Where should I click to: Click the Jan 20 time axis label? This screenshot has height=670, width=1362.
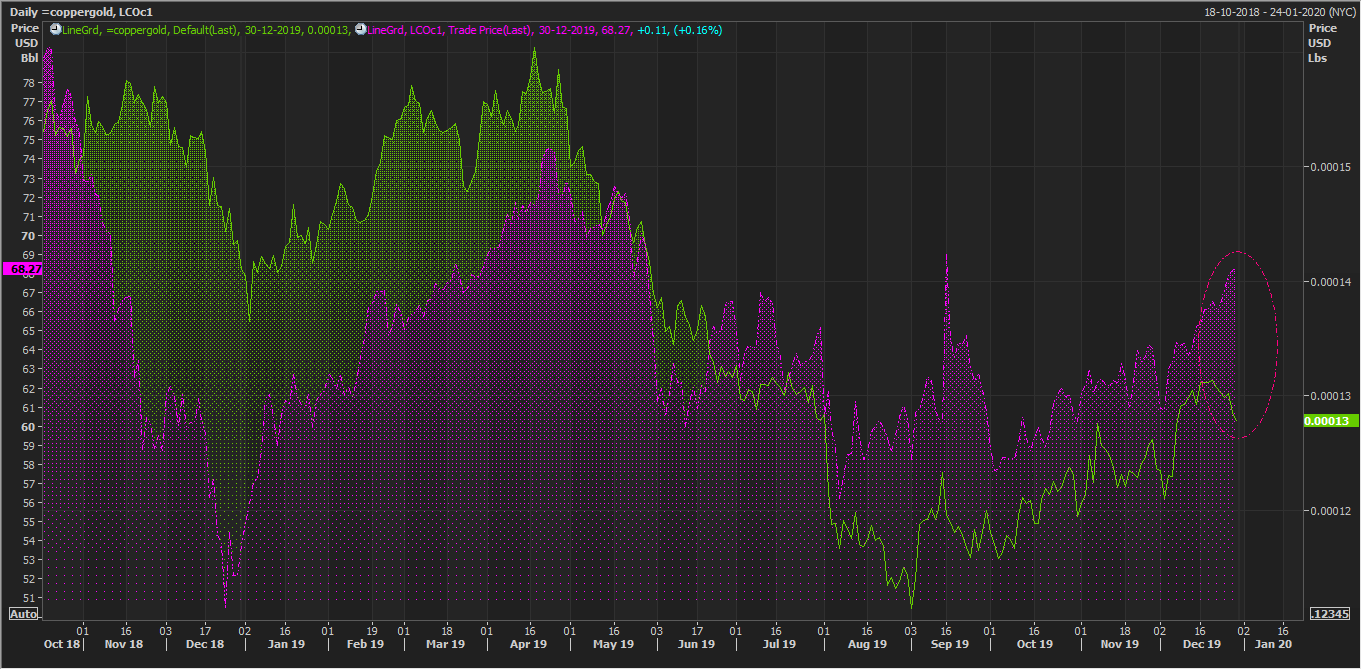1272,644
